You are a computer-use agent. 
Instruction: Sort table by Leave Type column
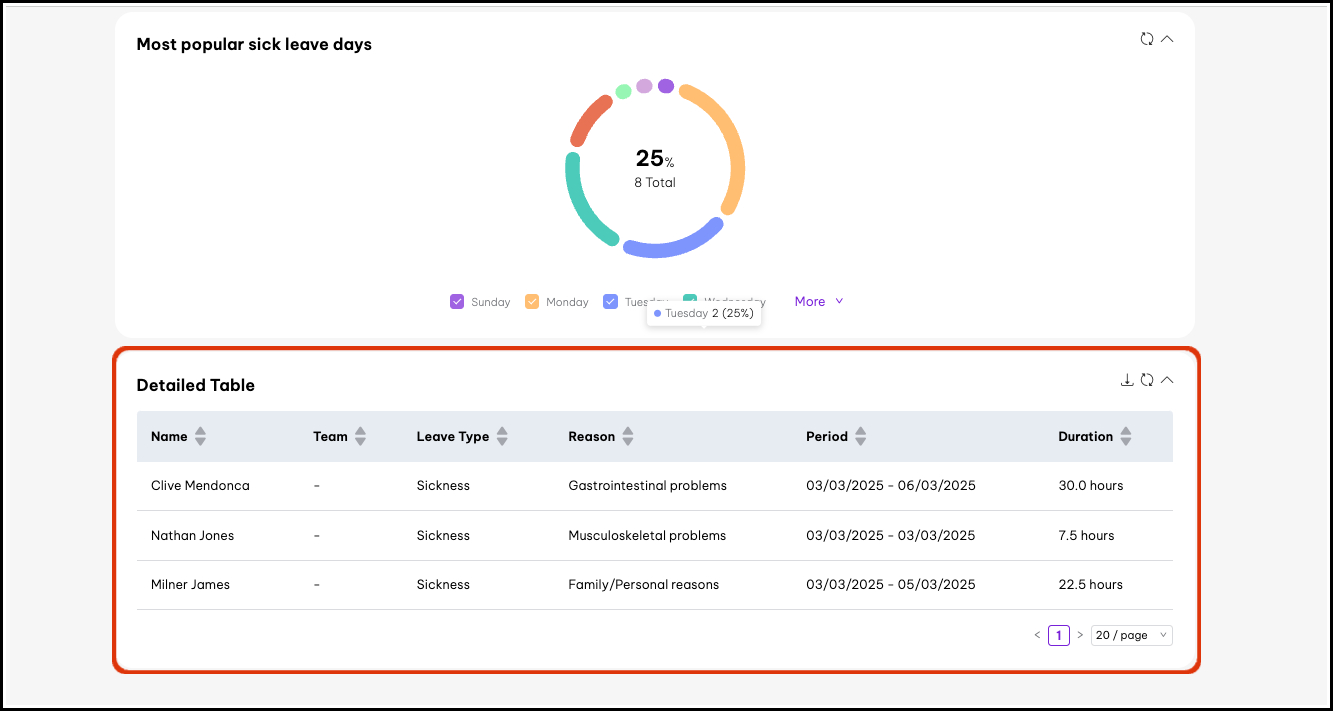(x=502, y=436)
